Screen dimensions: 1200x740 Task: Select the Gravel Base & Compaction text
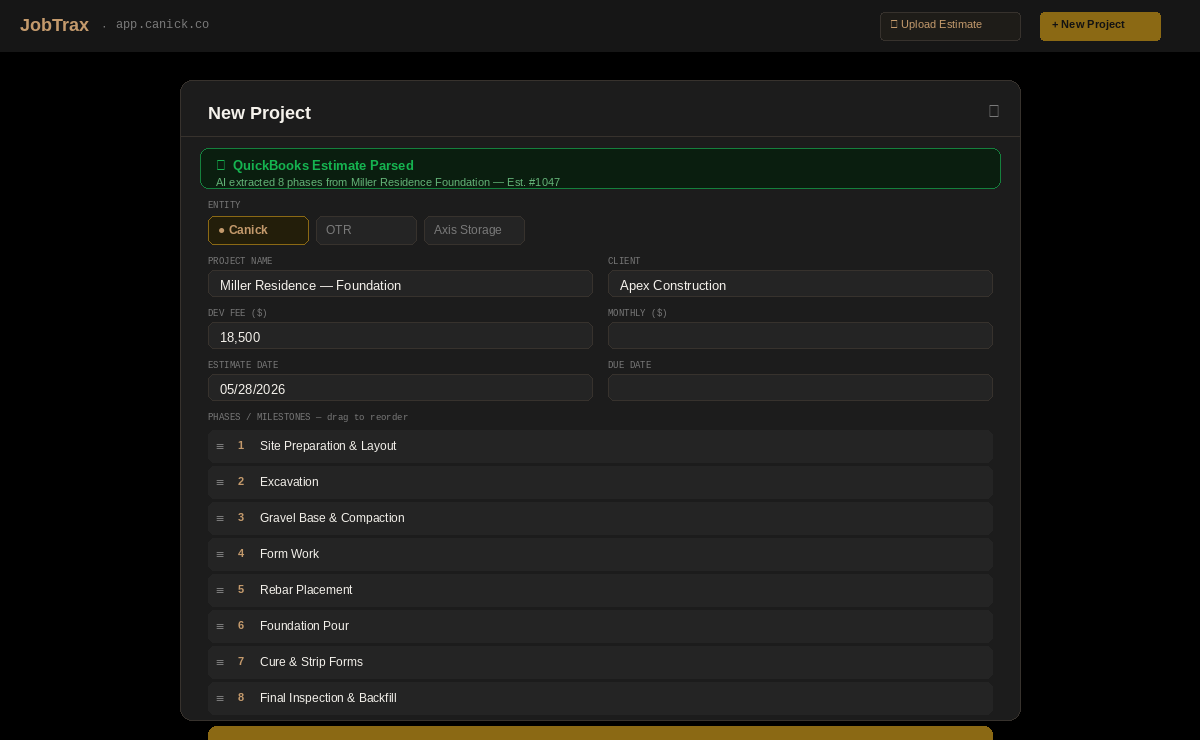(x=332, y=518)
